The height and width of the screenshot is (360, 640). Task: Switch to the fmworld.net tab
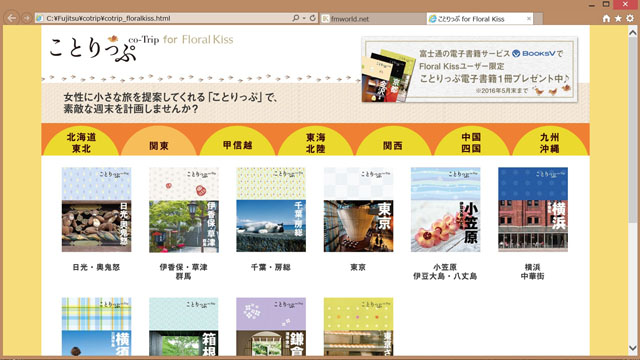(x=373, y=19)
